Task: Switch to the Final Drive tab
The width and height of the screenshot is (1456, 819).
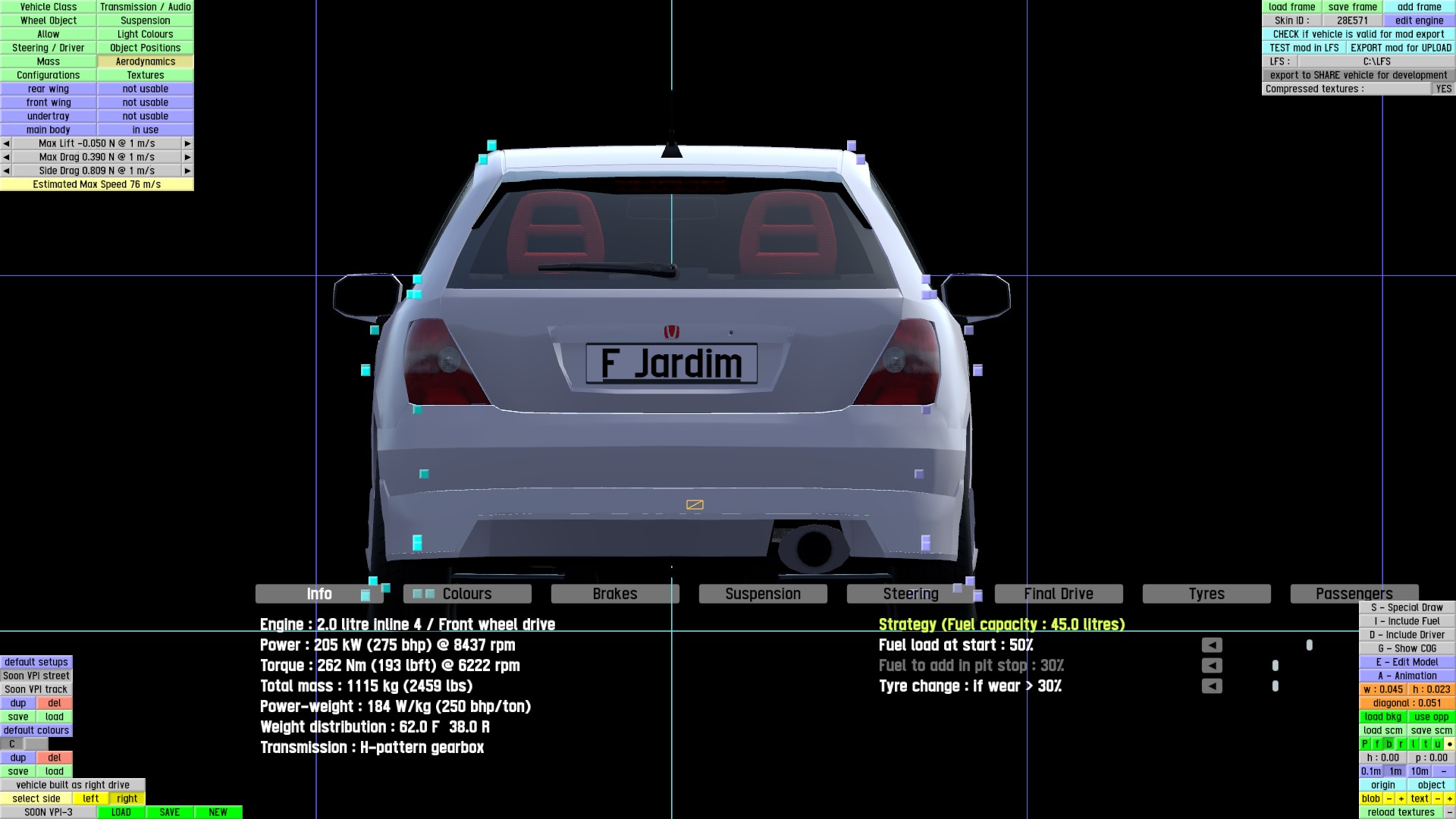Action: point(1058,594)
